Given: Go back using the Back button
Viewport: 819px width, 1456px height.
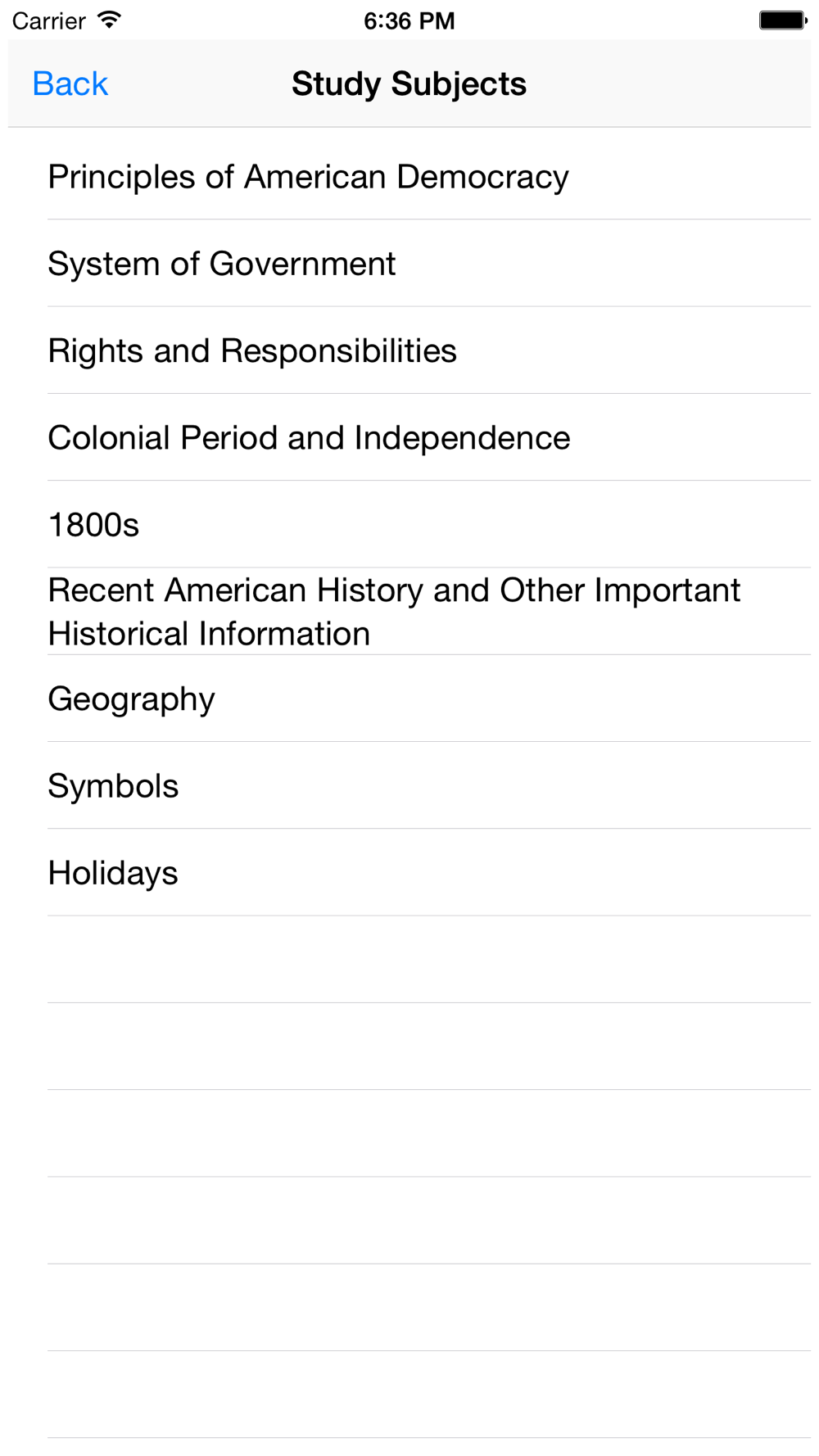Looking at the screenshot, I should 70,84.
